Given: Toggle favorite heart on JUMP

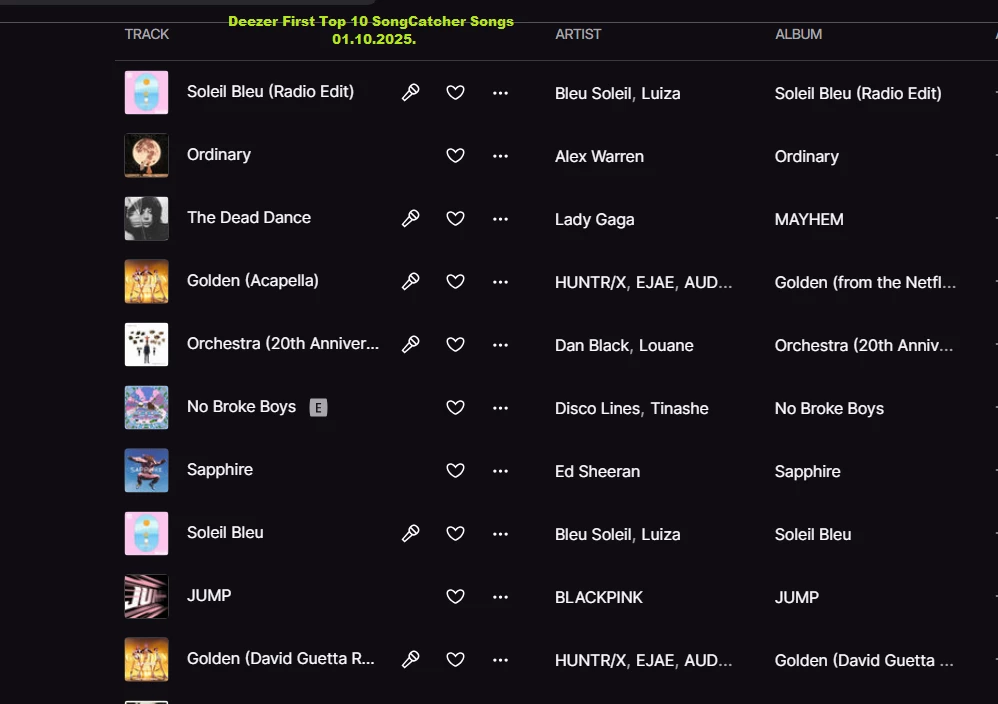Looking at the screenshot, I should pyautogui.click(x=455, y=596).
